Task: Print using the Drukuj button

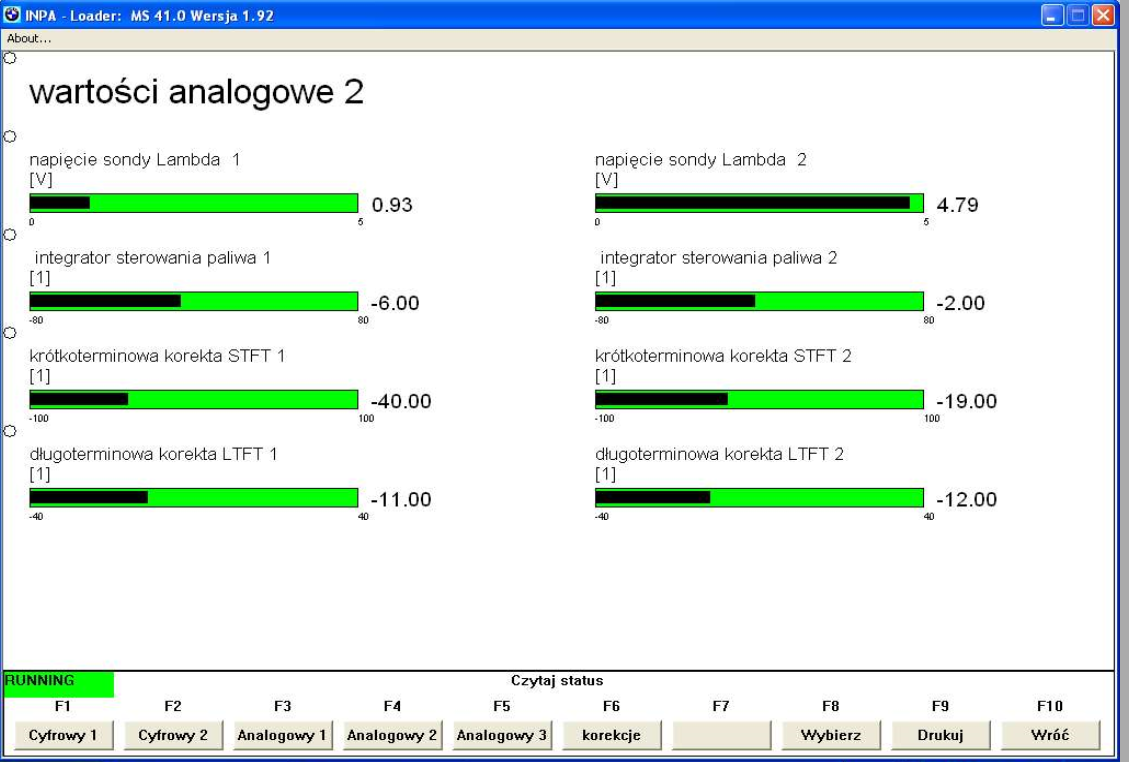Action: click(940, 735)
